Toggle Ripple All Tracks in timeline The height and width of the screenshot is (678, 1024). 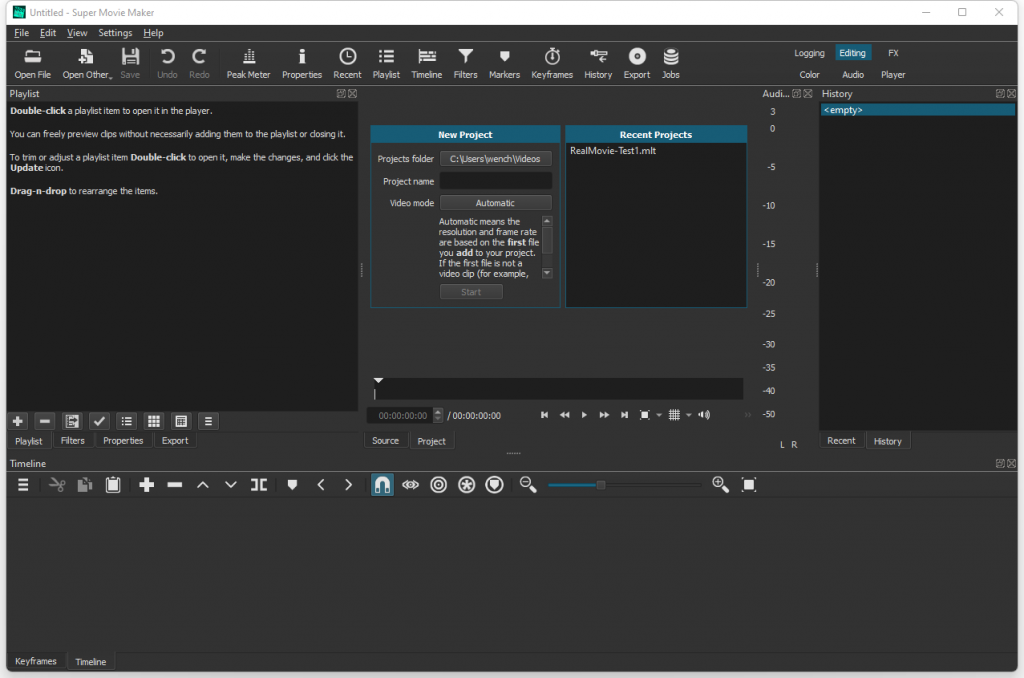click(x=466, y=485)
